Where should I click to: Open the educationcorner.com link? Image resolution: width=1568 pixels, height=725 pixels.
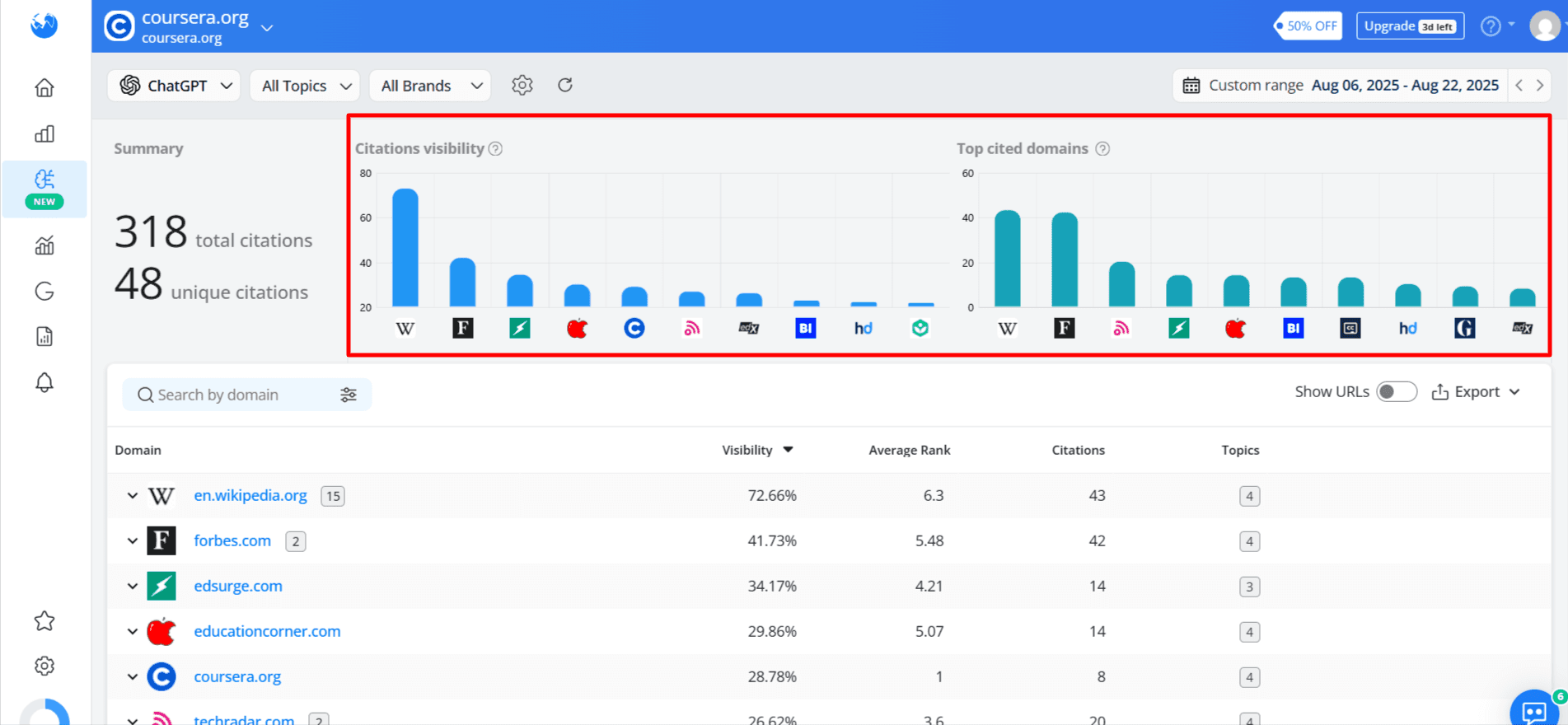click(267, 631)
